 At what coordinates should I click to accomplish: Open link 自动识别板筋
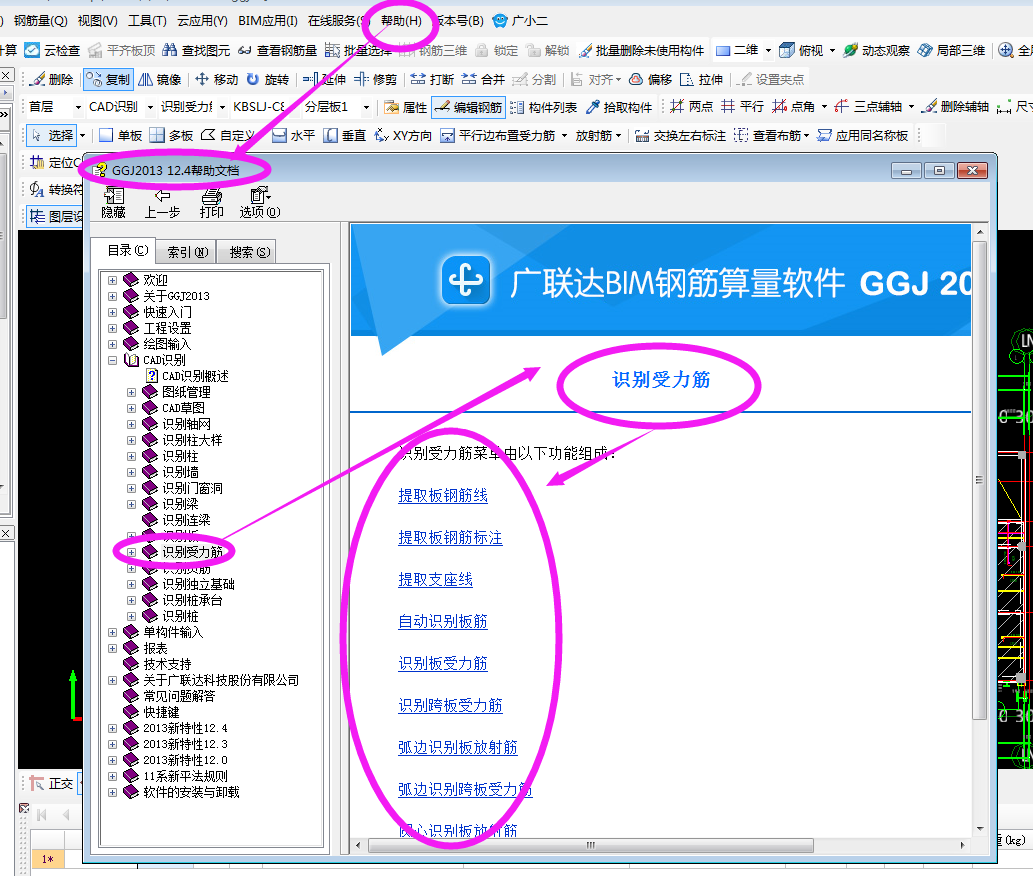click(443, 621)
